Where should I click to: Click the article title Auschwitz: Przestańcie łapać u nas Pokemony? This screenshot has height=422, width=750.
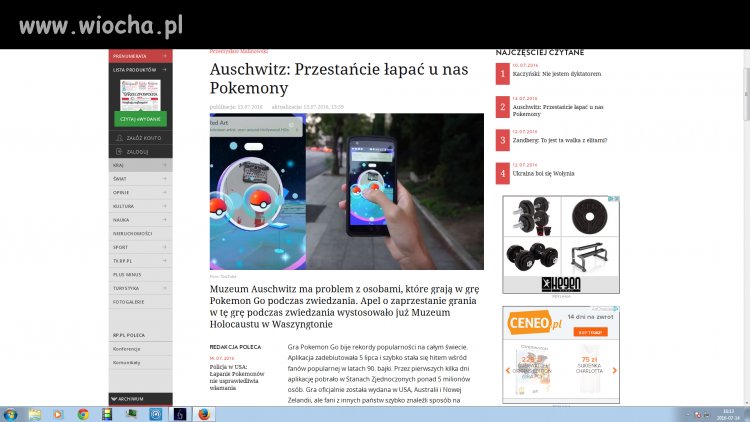(x=339, y=78)
